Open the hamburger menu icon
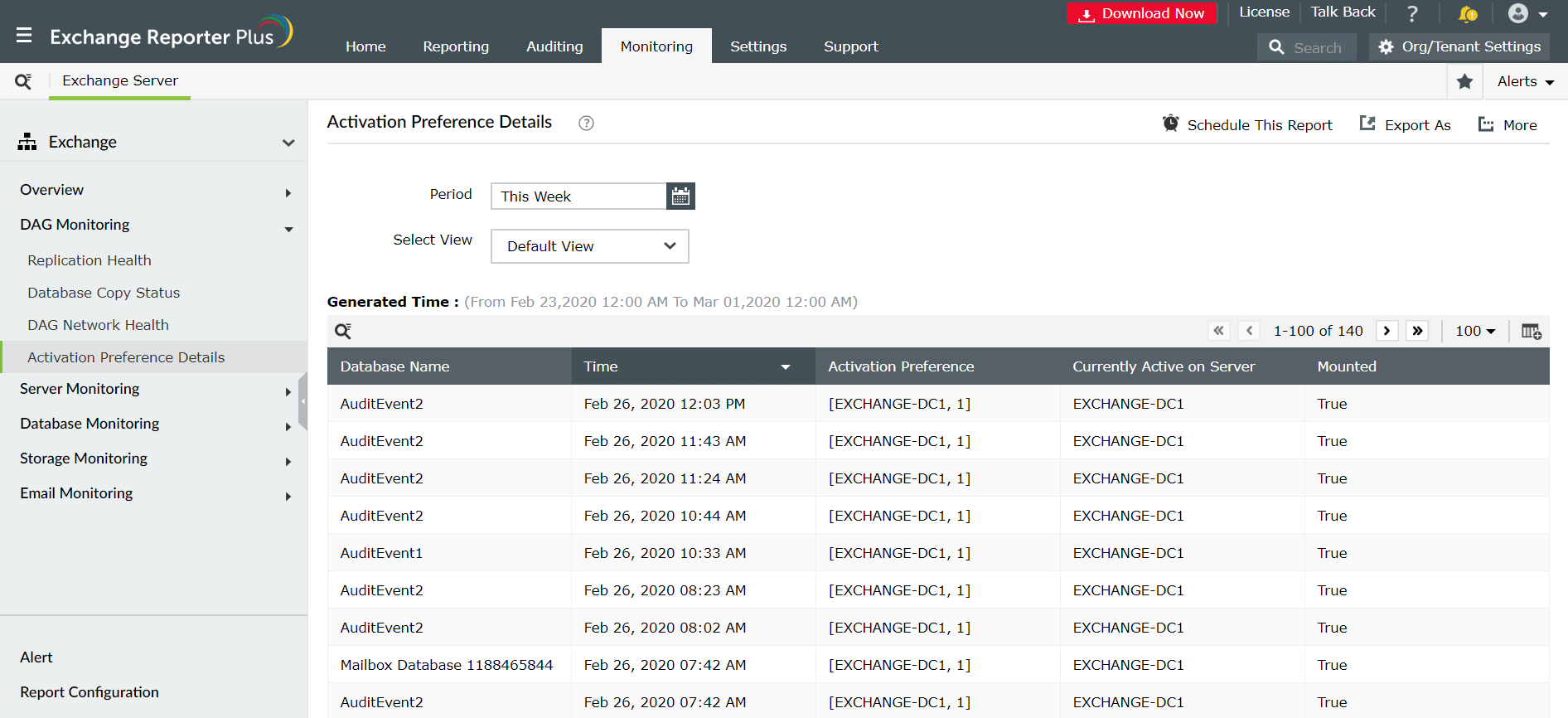Screen dimensions: 1568x718 (x=24, y=36)
